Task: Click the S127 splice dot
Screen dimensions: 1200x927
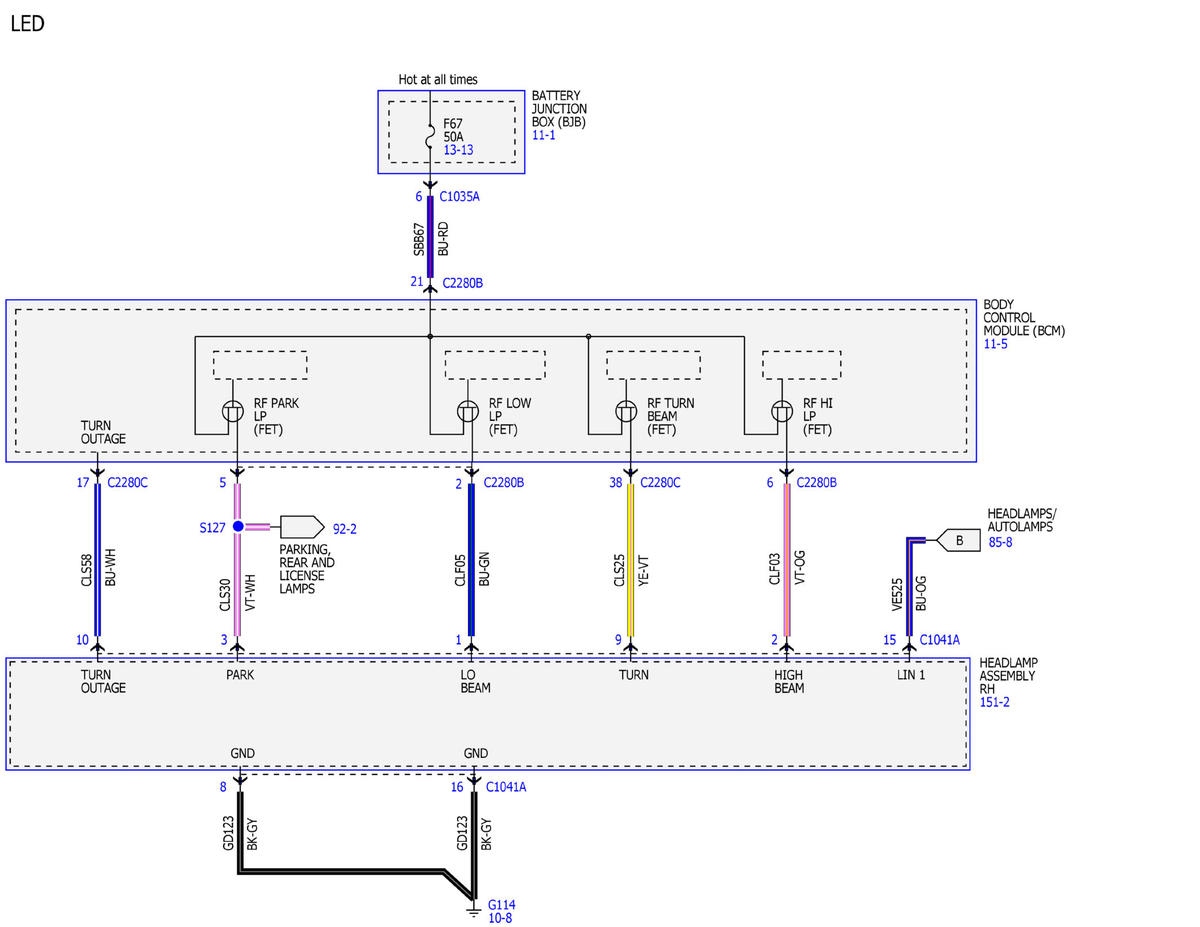Action: [238, 526]
